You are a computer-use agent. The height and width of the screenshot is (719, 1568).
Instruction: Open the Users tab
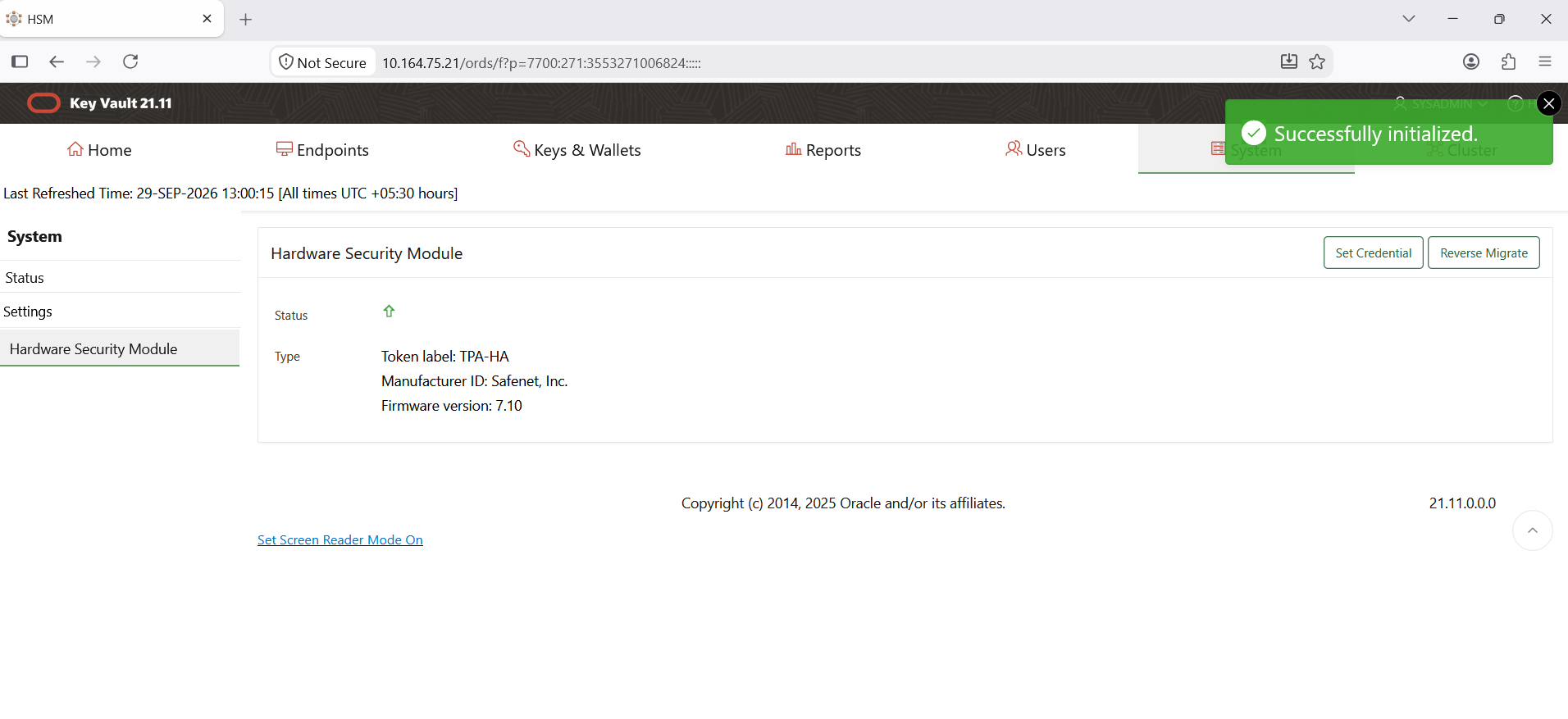click(1036, 150)
